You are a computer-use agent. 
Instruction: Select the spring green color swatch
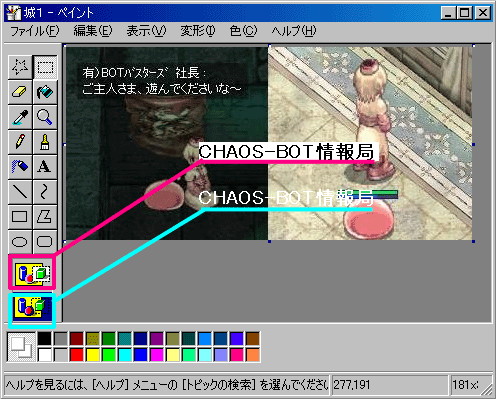pyautogui.click(x=189, y=355)
